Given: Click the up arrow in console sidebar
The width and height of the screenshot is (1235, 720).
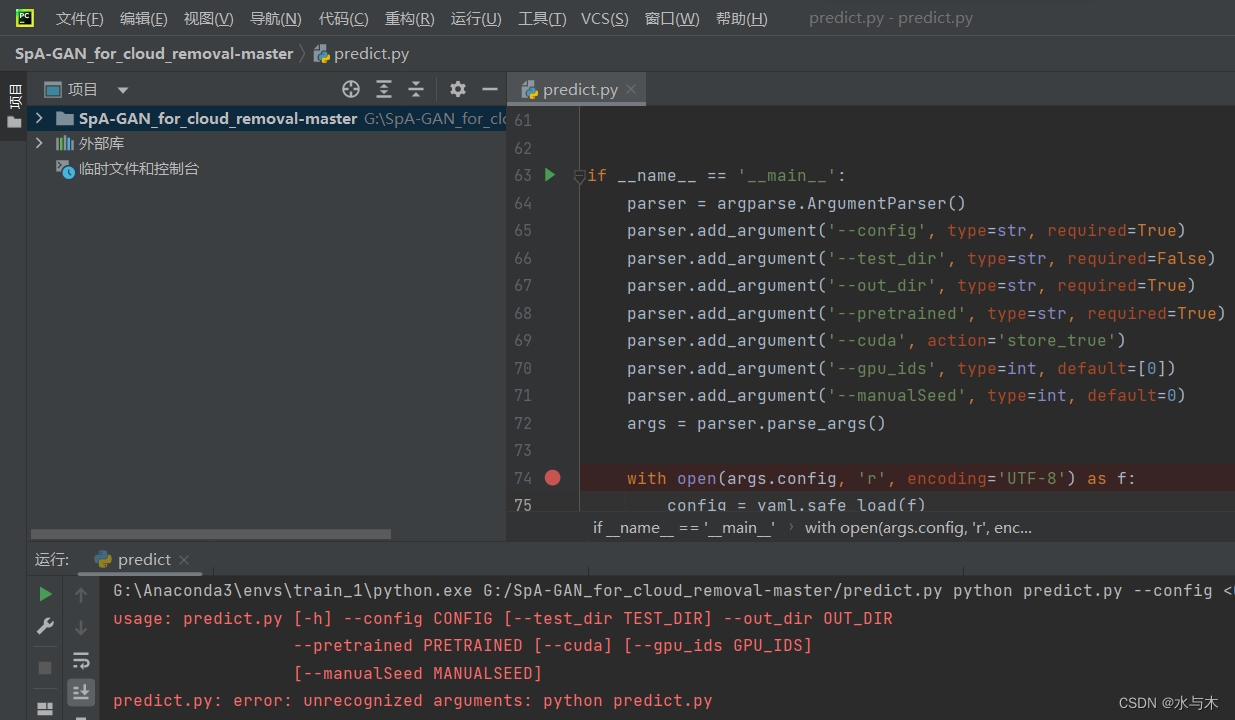Looking at the screenshot, I should click(x=81, y=593).
